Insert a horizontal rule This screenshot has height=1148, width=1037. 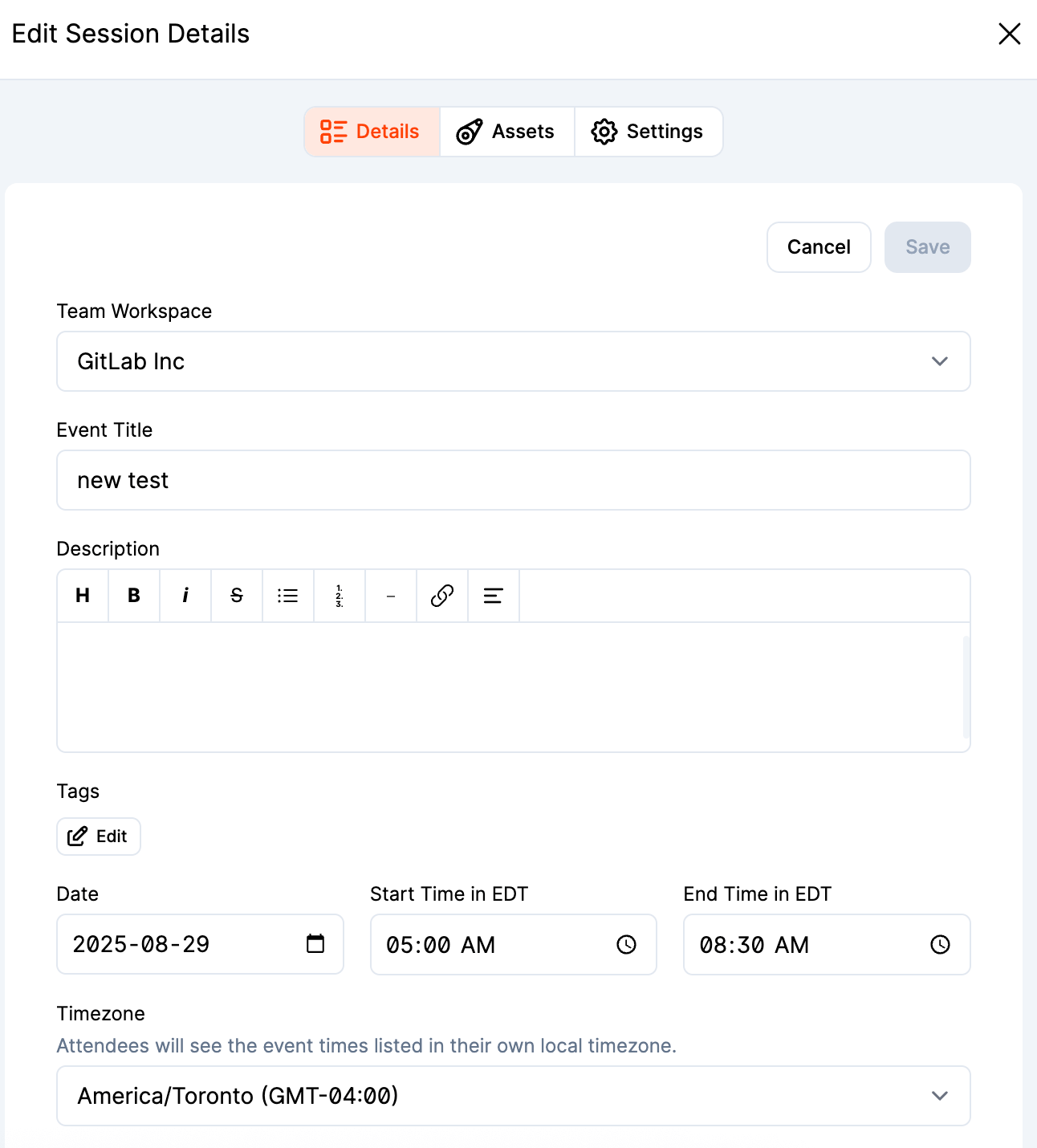coord(391,596)
